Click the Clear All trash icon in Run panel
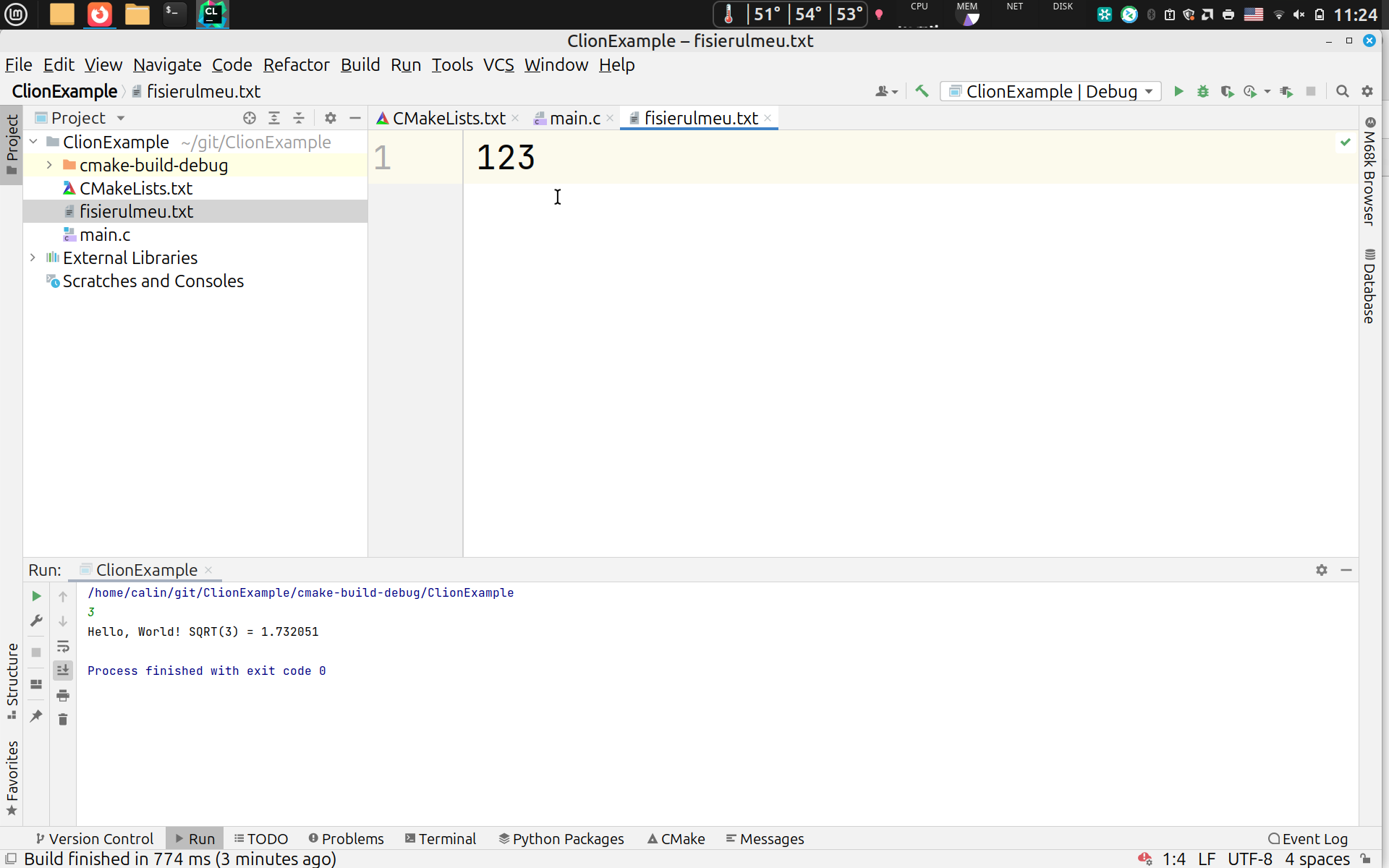Viewport: 1389px width, 868px height. pyautogui.click(x=63, y=719)
